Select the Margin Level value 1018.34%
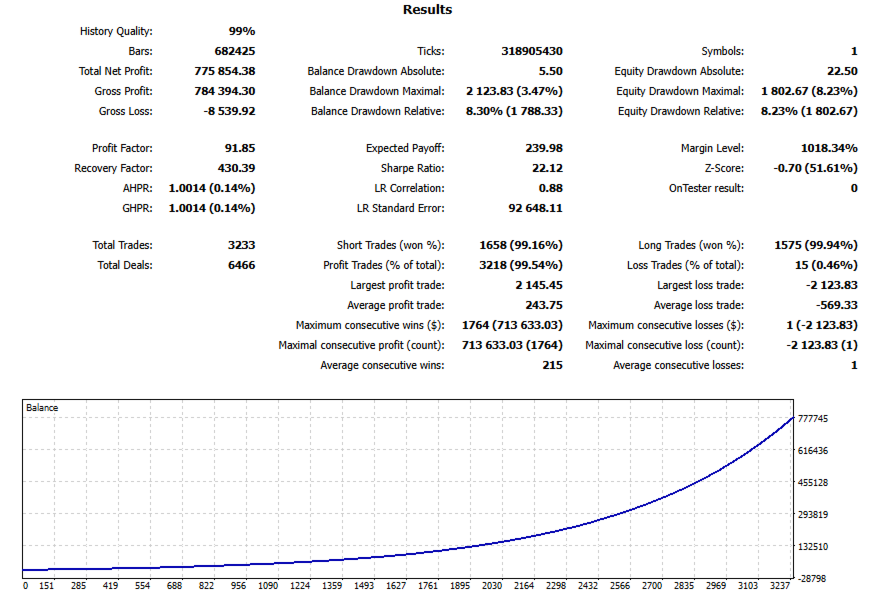 point(829,148)
